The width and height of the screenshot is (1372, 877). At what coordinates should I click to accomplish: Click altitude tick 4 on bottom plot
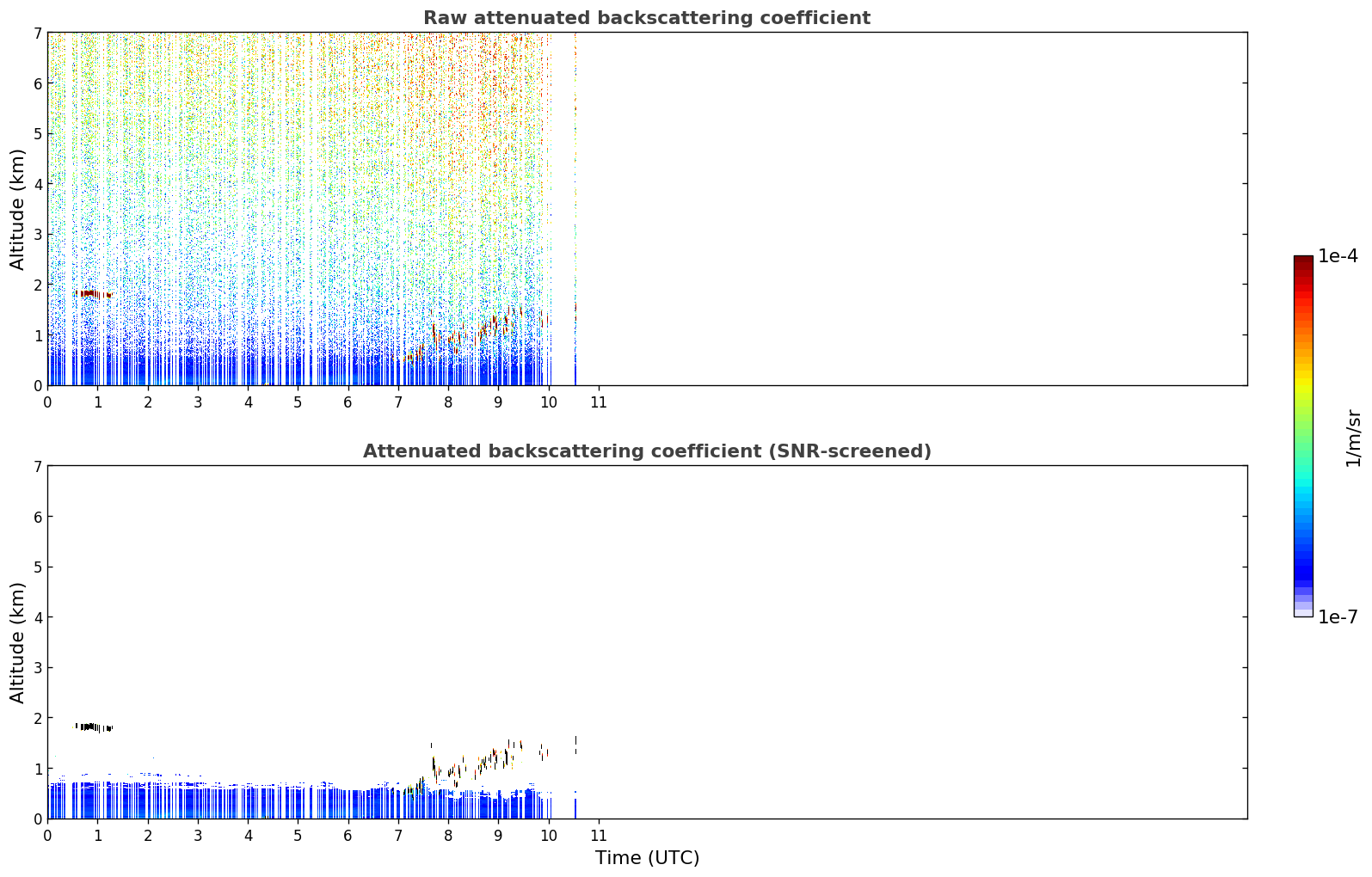click(37, 617)
